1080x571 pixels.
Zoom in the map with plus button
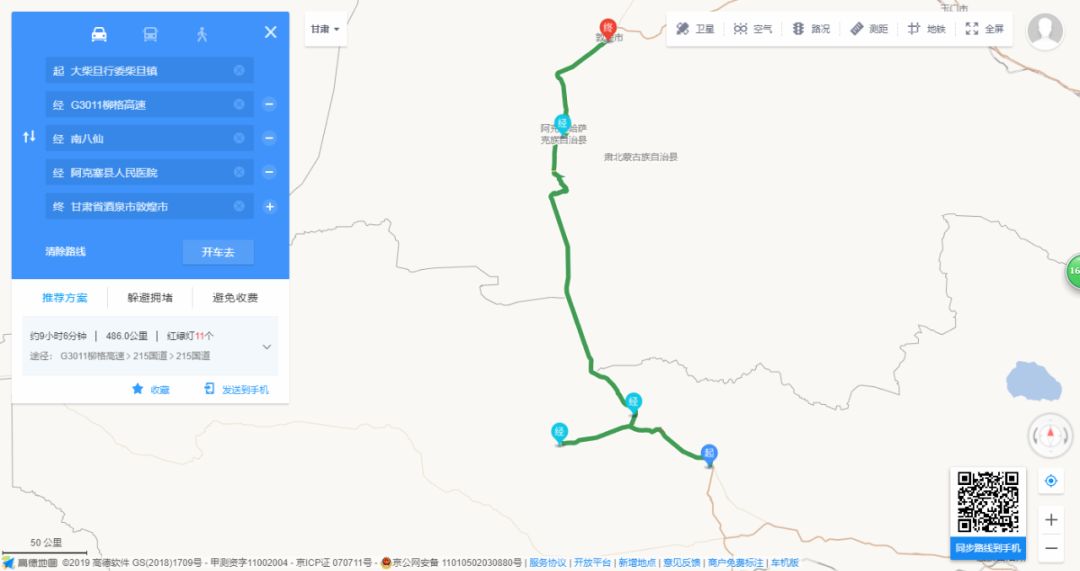[1050, 520]
